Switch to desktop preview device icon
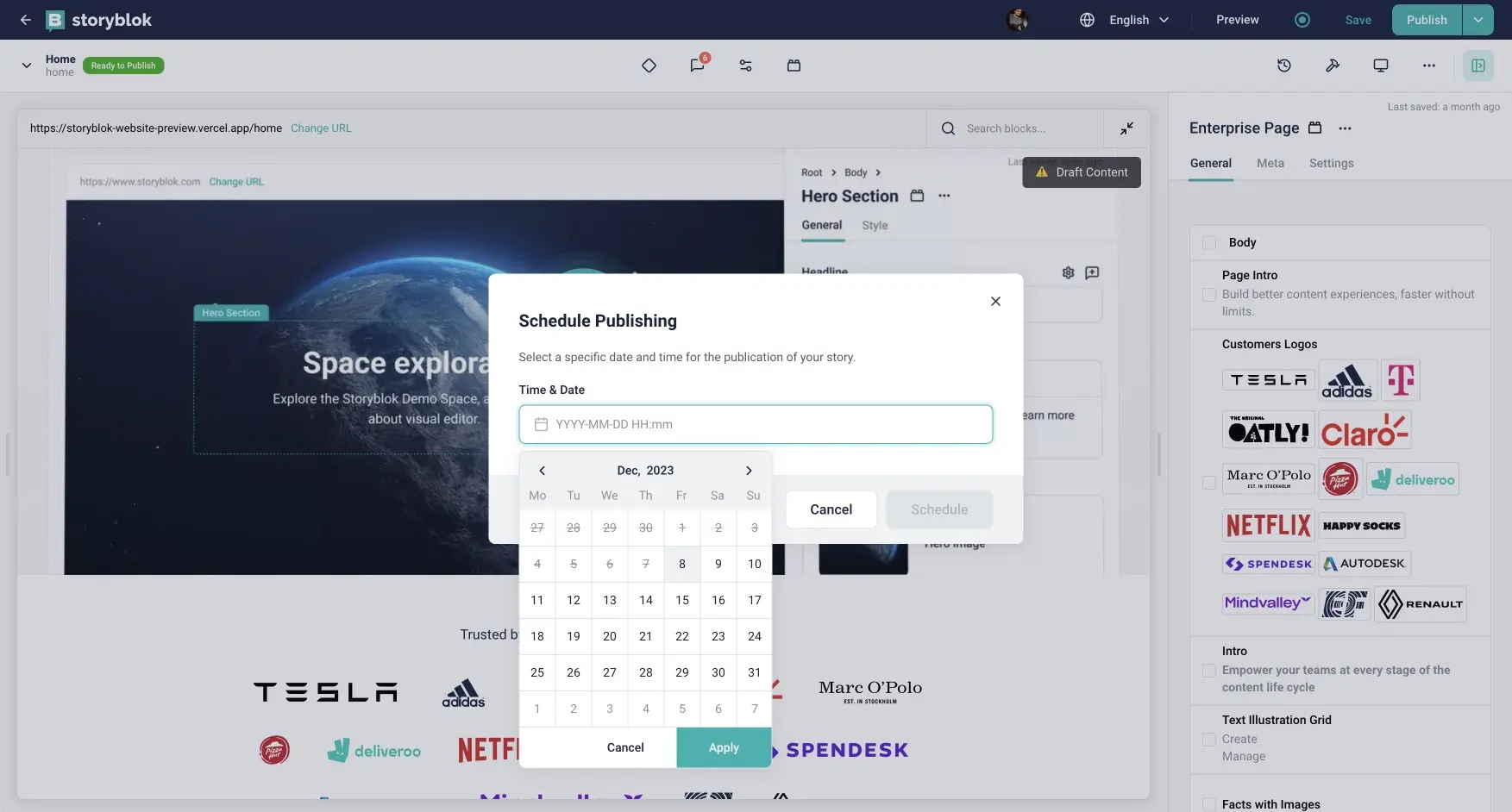The width and height of the screenshot is (1512, 812). pyautogui.click(x=1381, y=66)
